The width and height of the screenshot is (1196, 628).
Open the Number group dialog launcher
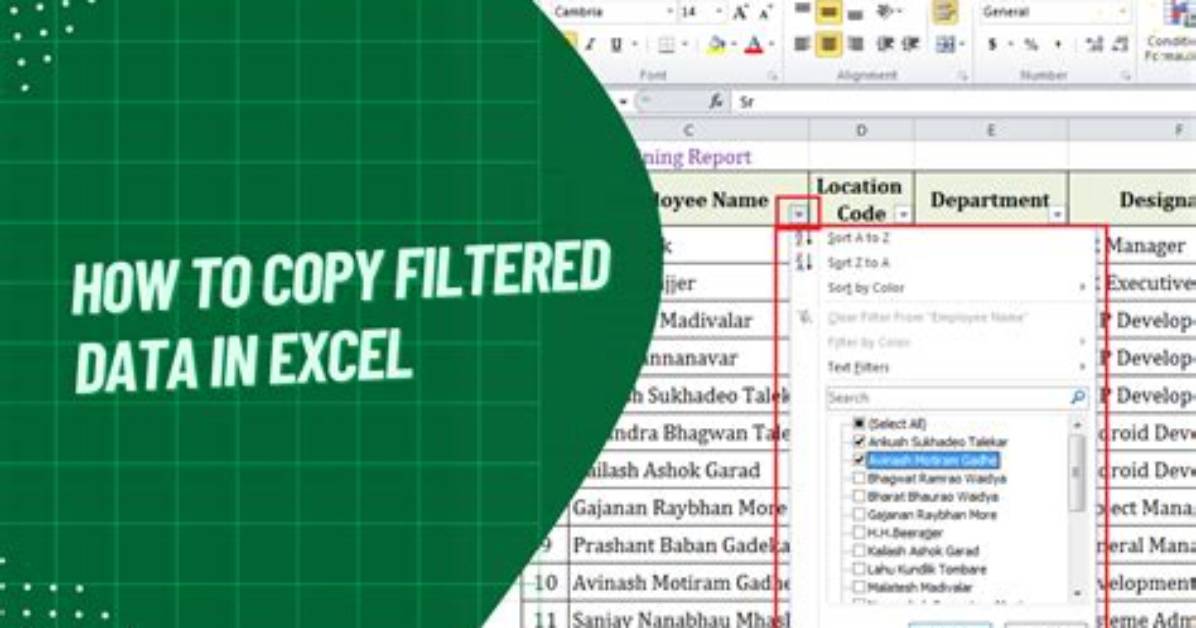tap(1126, 76)
